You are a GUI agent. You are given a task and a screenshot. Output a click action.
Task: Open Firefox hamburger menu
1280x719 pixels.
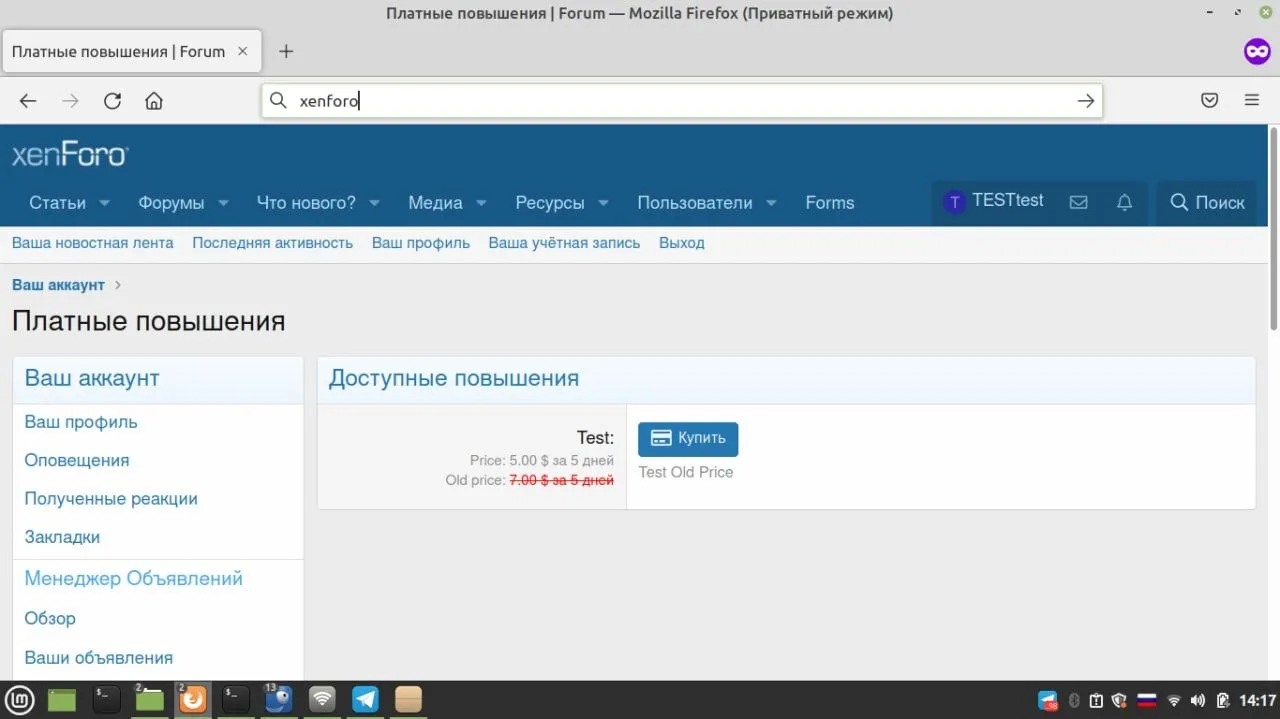1251,100
